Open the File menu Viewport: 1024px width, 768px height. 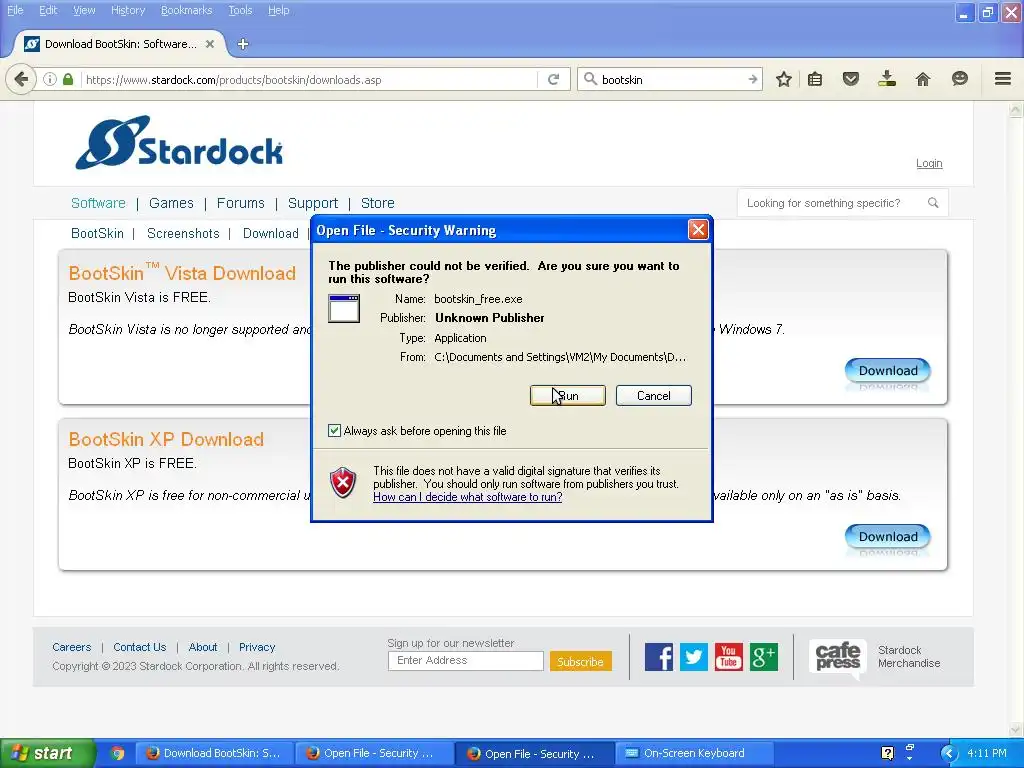tap(15, 10)
